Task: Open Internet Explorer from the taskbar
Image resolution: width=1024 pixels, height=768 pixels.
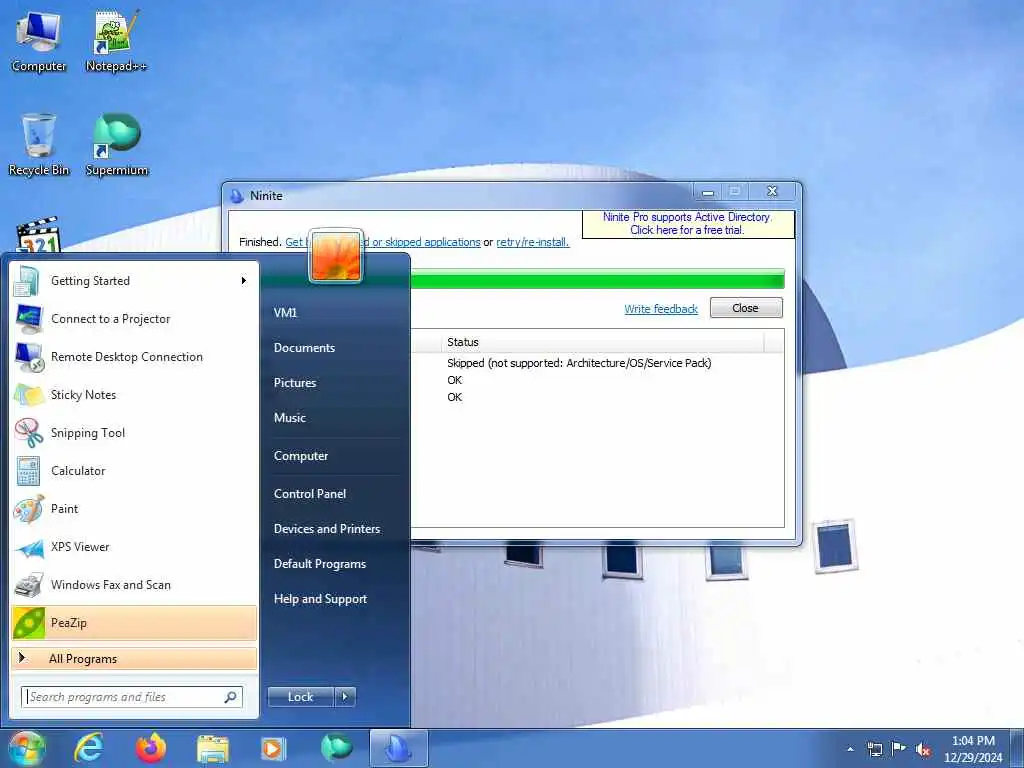Action: 89,748
